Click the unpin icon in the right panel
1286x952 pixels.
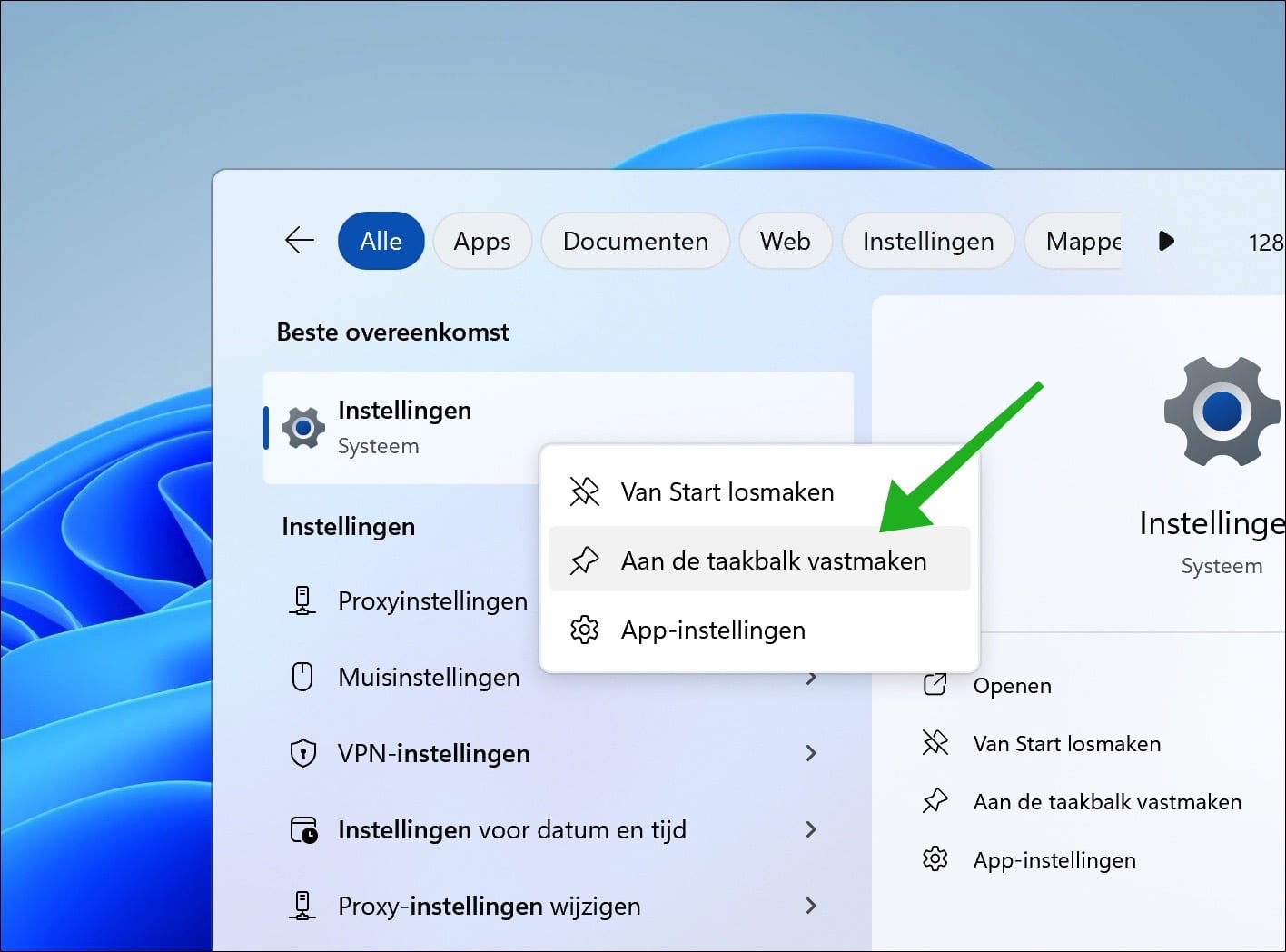(x=934, y=743)
